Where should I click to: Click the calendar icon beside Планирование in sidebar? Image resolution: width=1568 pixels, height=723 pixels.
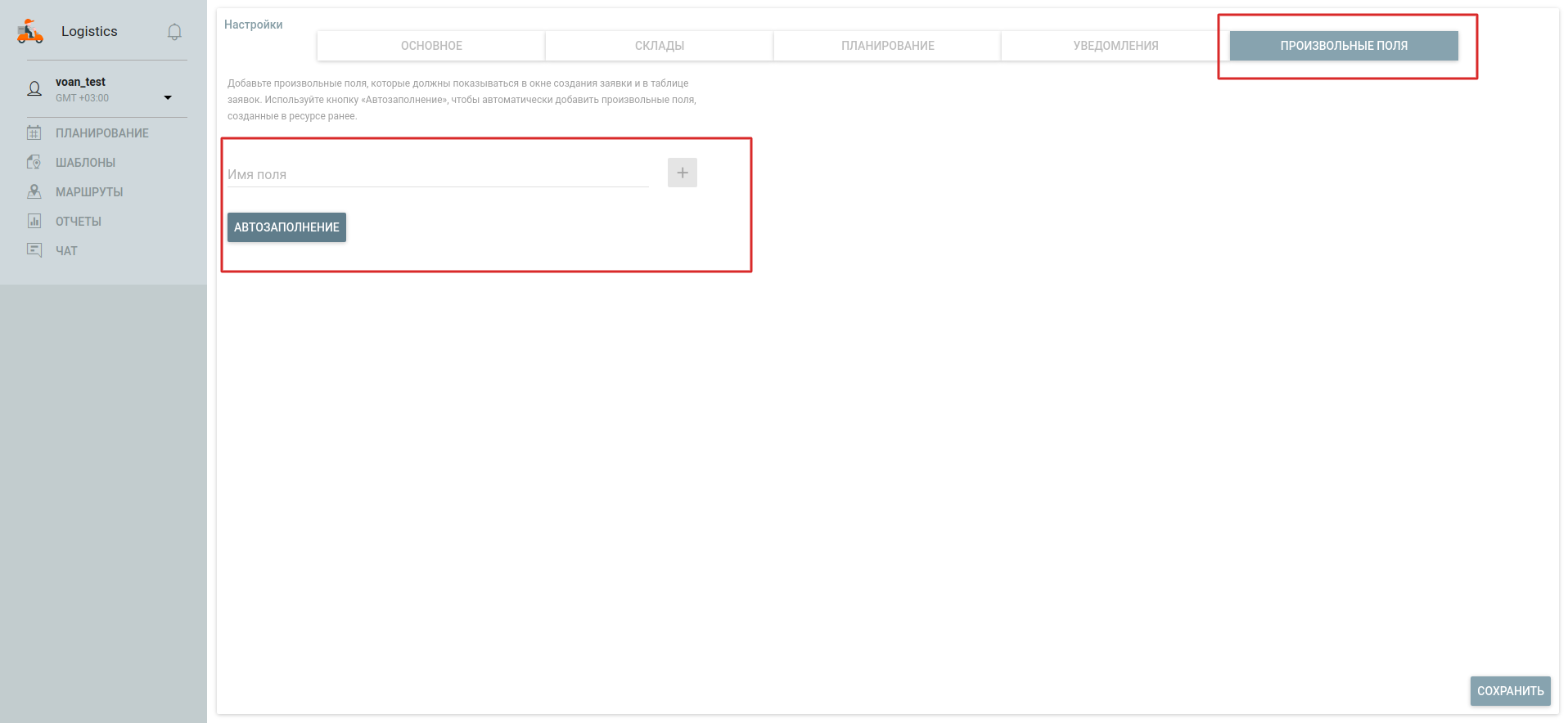point(34,132)
